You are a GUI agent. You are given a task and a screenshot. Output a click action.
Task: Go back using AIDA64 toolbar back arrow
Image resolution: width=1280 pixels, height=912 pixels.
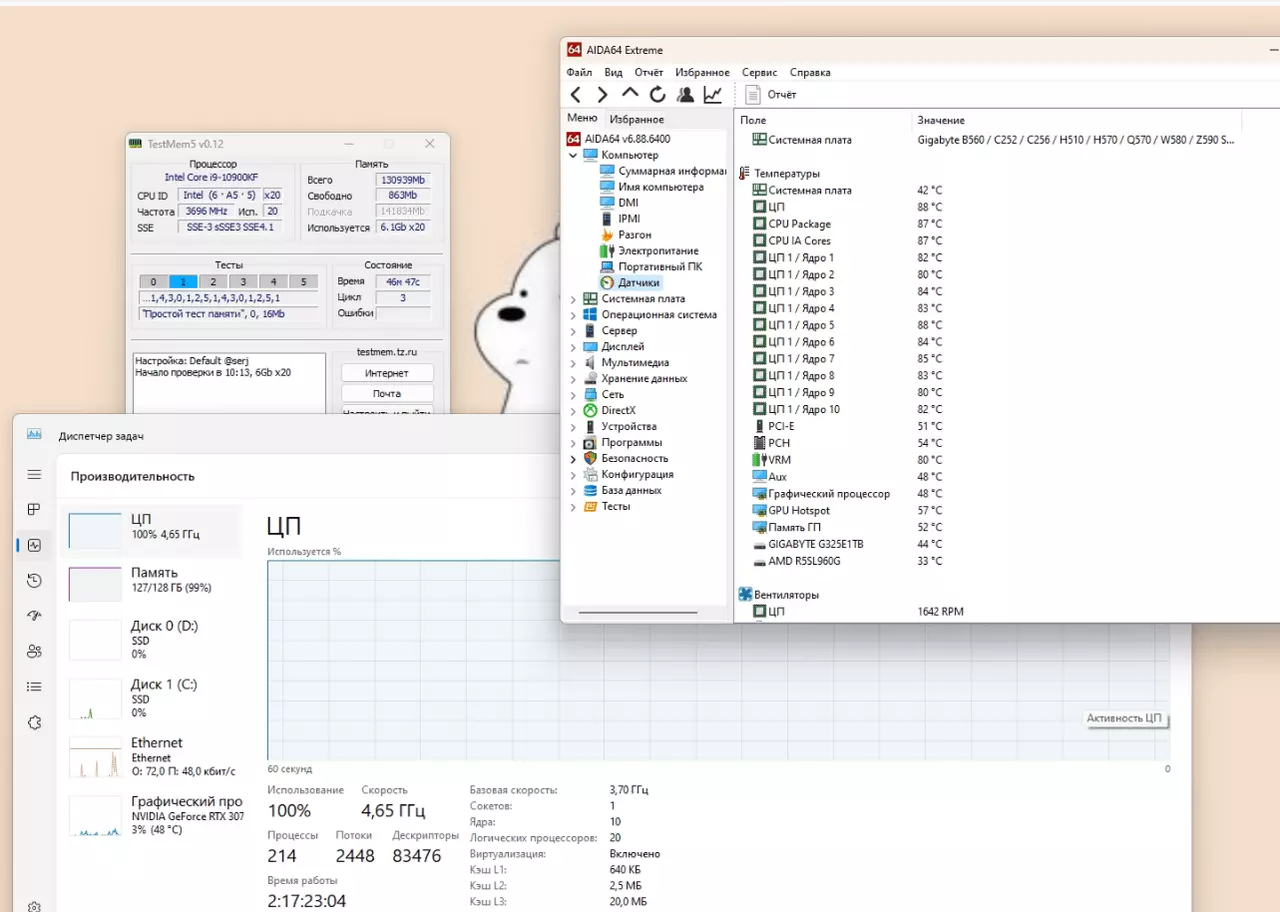[x=576, y=94]
